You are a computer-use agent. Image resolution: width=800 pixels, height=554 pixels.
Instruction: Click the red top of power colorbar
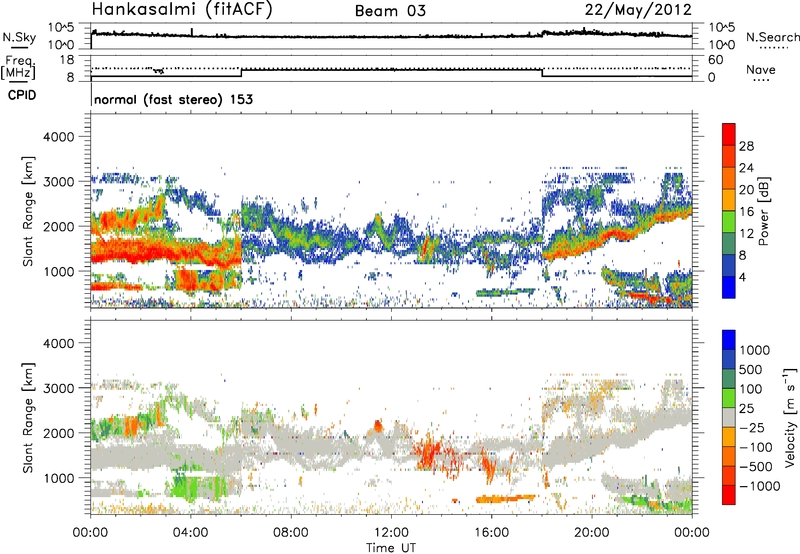pyautogui.click(x=729, y=134)
